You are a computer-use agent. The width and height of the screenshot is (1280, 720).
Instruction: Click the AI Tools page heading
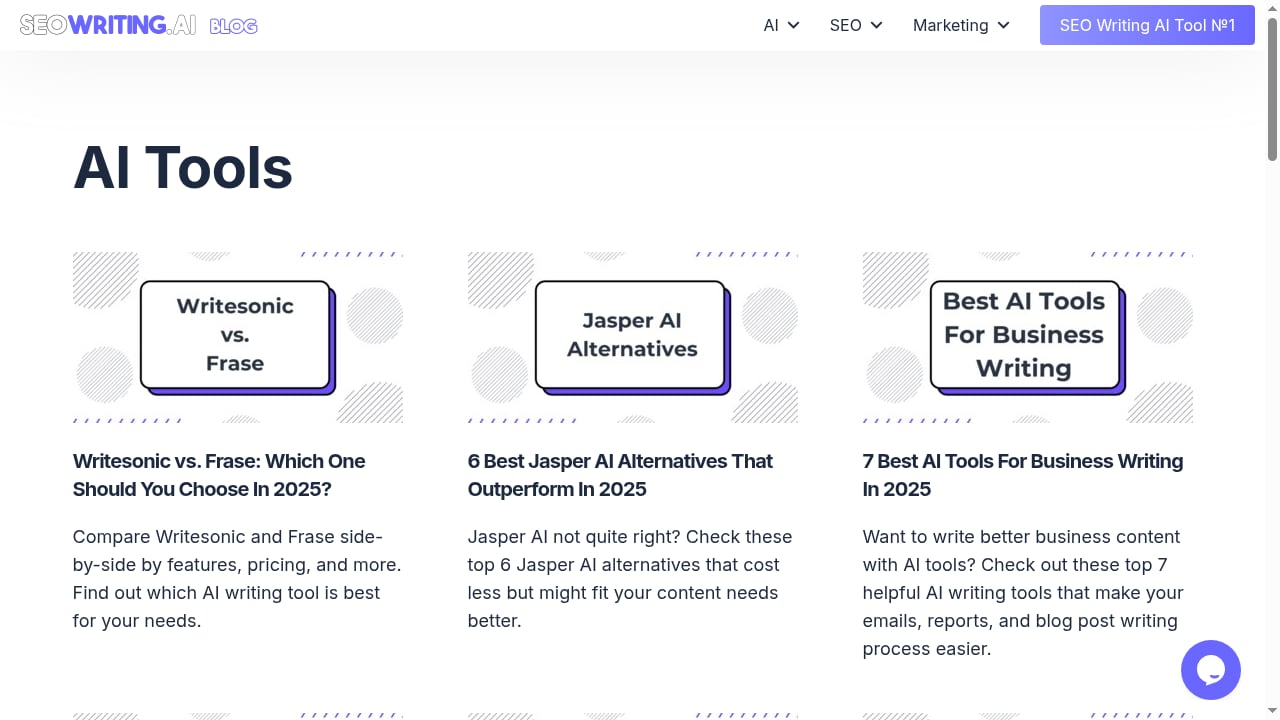tap(183, 167)
